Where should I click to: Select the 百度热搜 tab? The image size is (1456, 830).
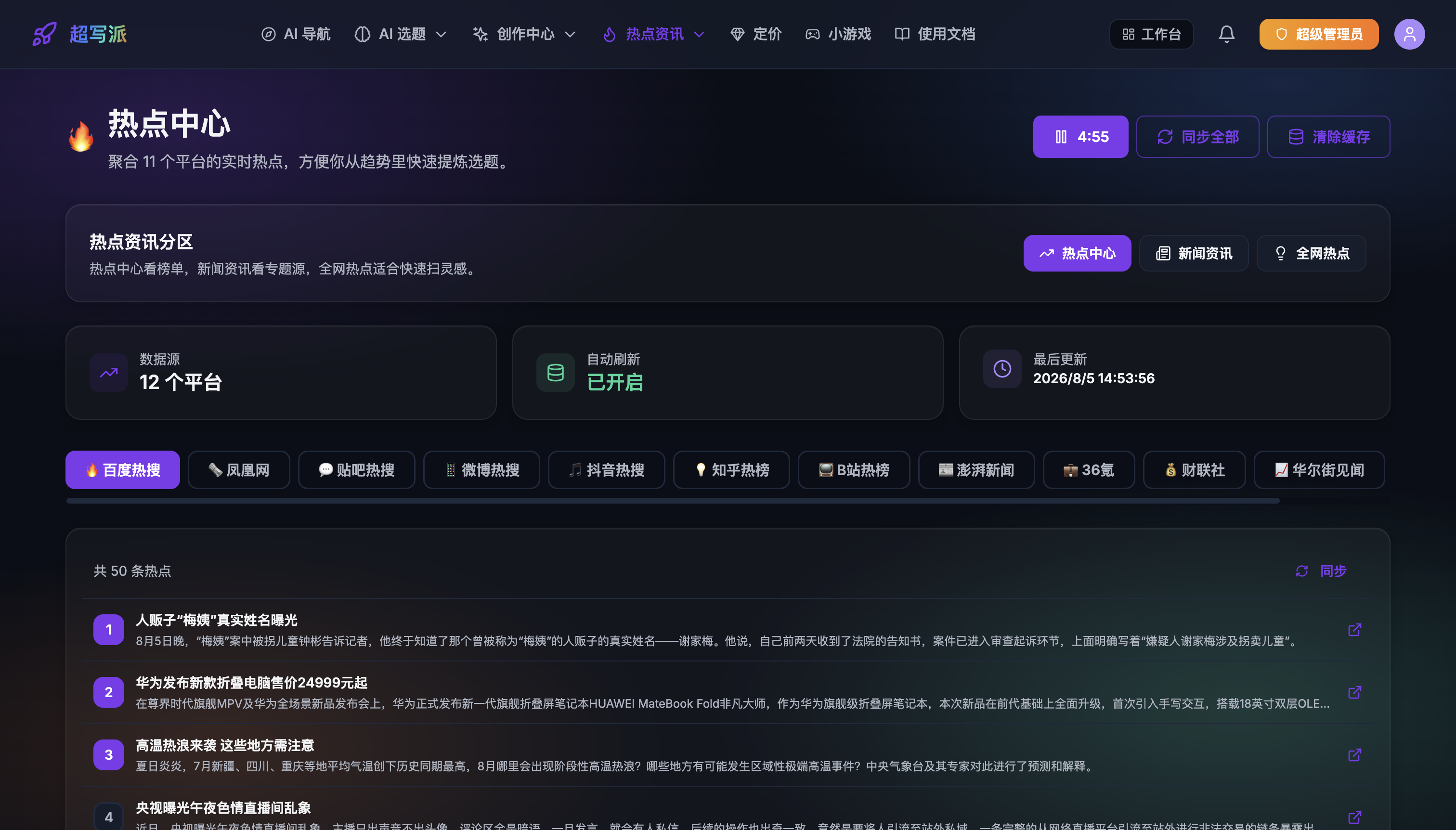pyautogui.click(x=123, y=470)
